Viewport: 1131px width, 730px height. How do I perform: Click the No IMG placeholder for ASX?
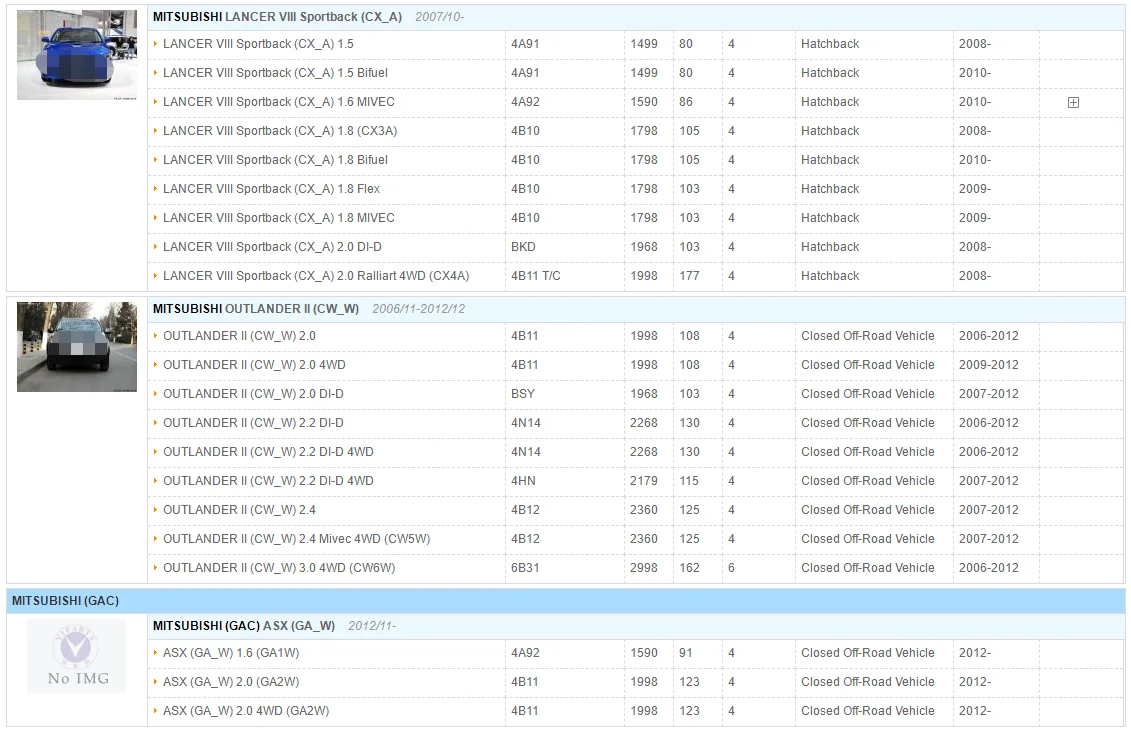(76, 656)
